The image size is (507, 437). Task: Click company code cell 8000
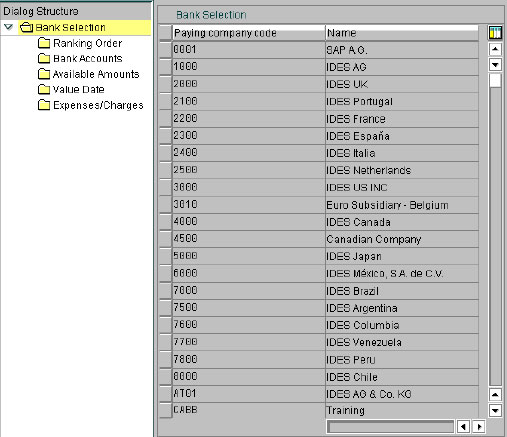coord(249,376)
